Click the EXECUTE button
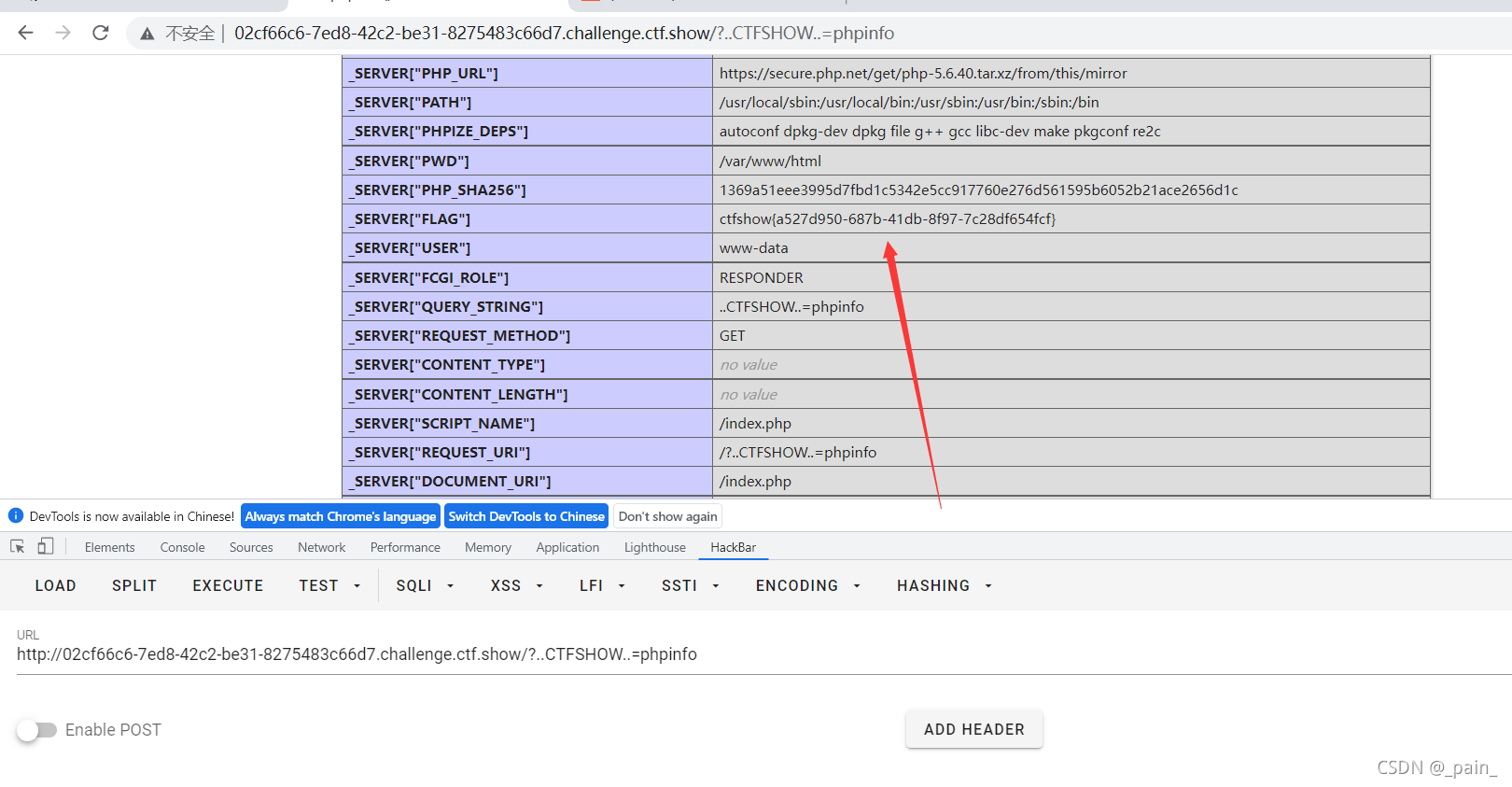This screenshot has width=1512, height=787. coord(229,585)
